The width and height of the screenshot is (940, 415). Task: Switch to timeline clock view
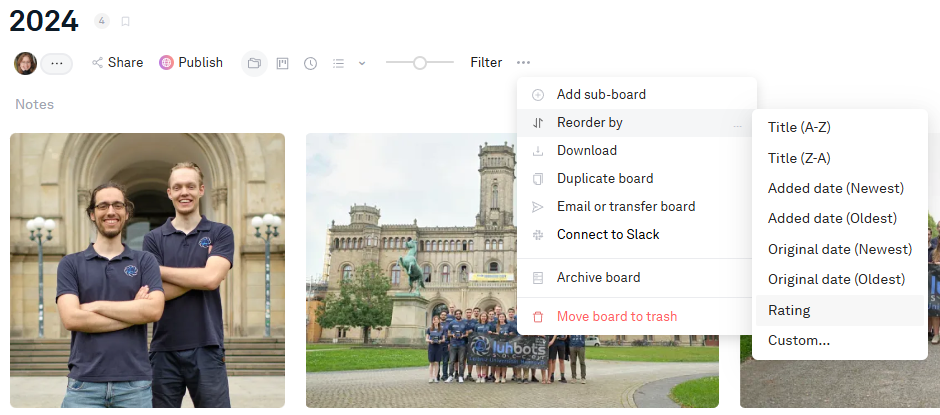(x=311, y=63)
